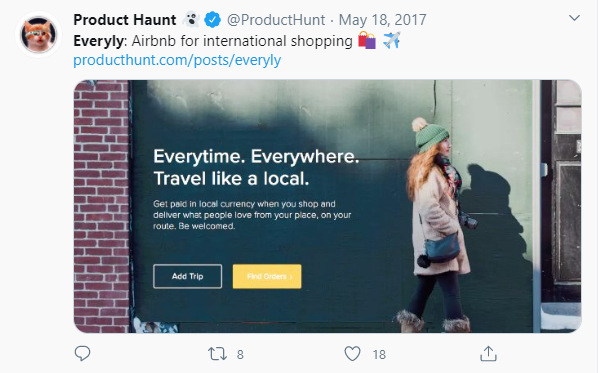Click the shopping bags emoji
Image resolution: width=600 pixels, height=373 pixels.
[367, 40]
